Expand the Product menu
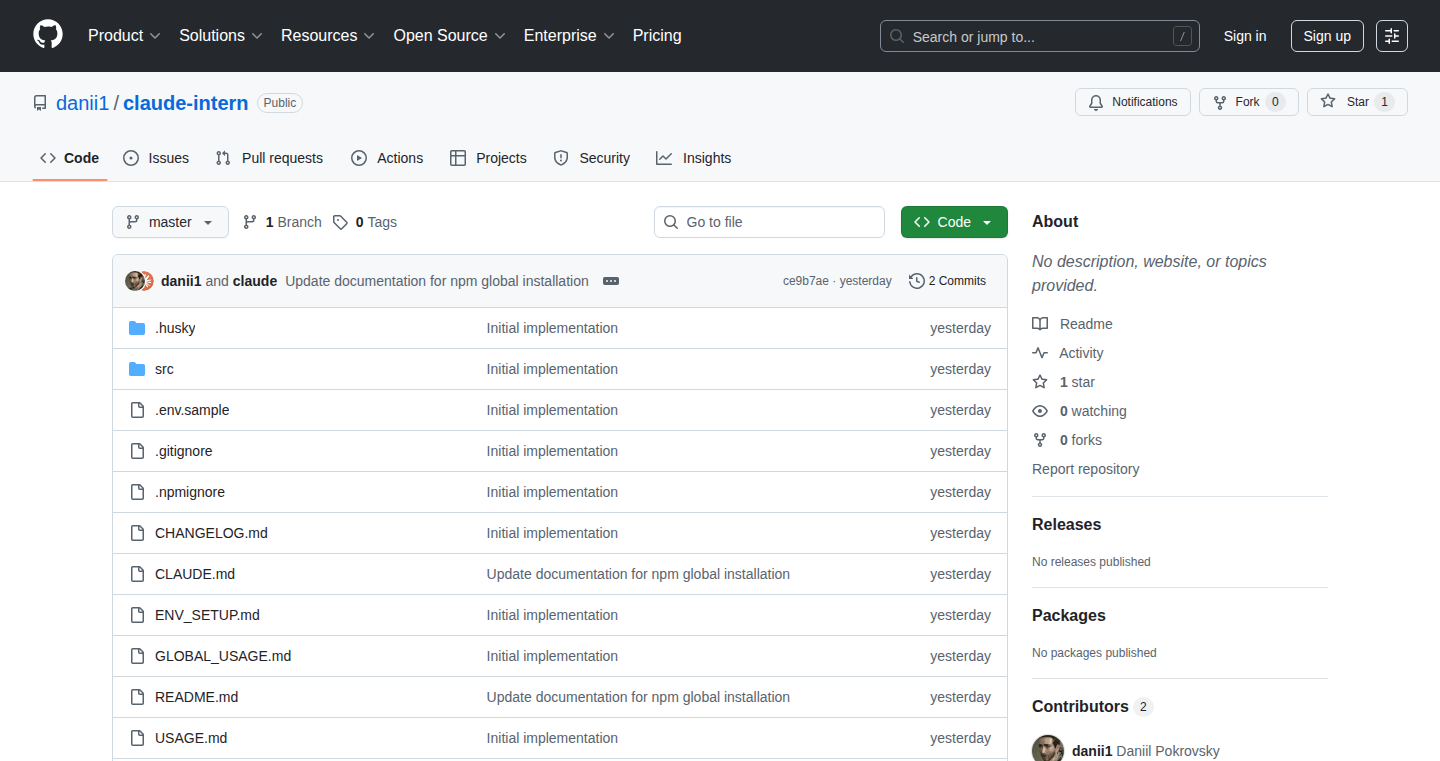The image size is (1440, 761). (x=124, y=35)
